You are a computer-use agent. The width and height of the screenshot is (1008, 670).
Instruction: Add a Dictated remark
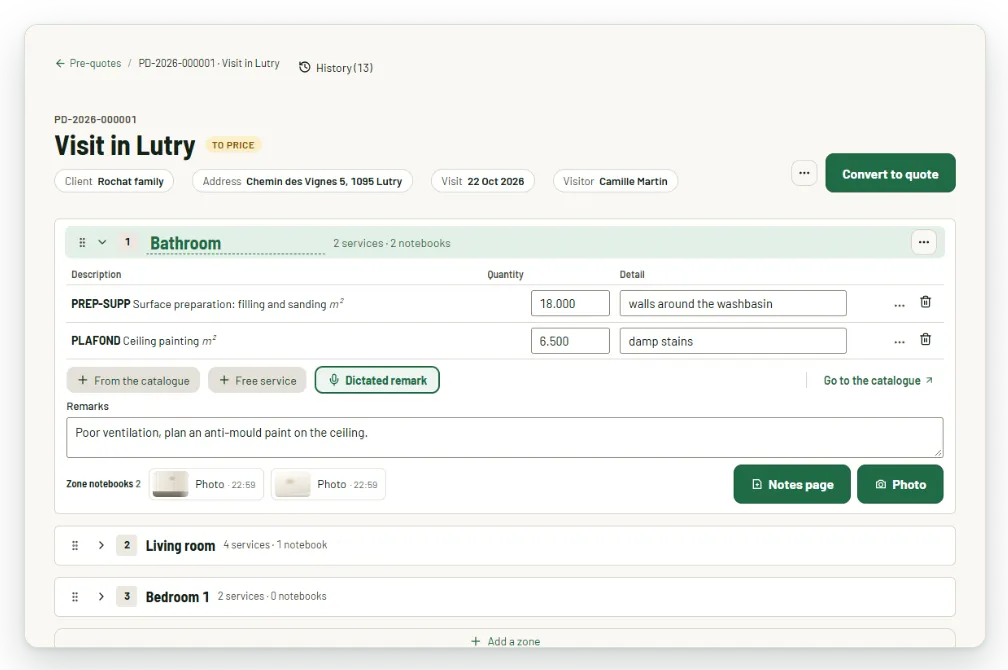377,380
